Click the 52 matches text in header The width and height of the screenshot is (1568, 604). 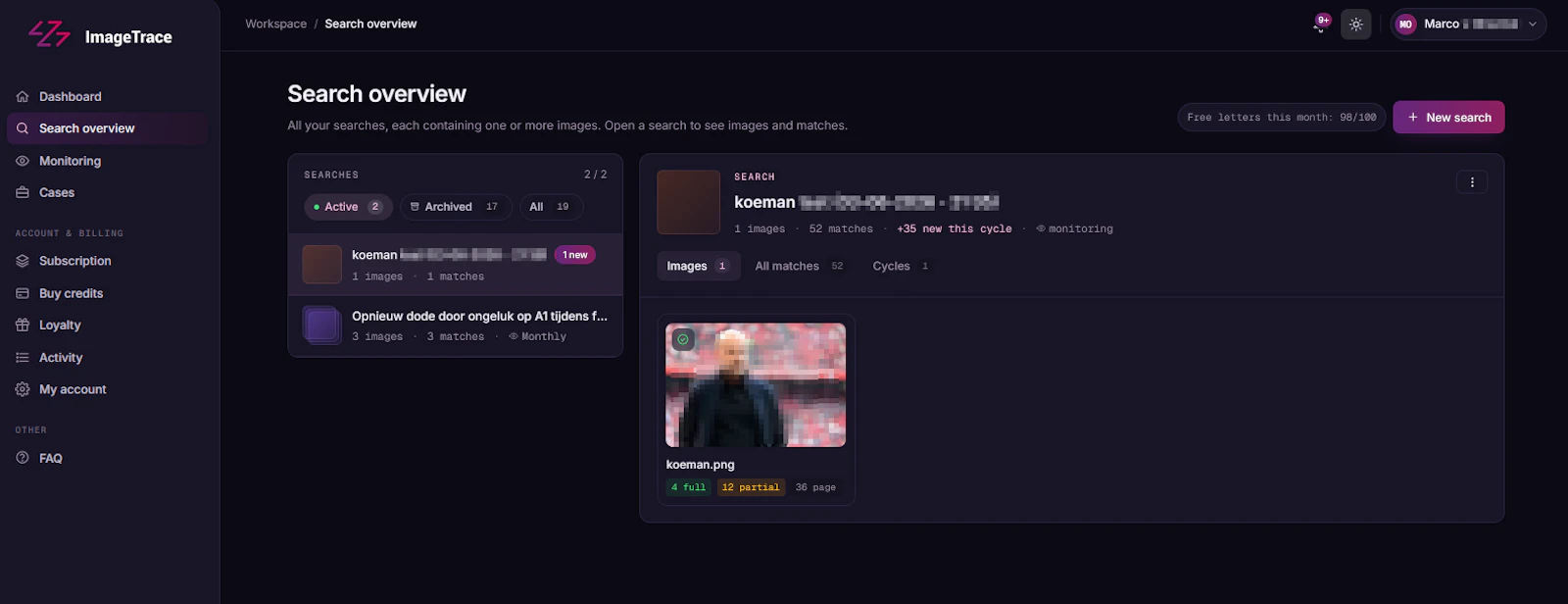pyautogui.click(x=841, y=228)
